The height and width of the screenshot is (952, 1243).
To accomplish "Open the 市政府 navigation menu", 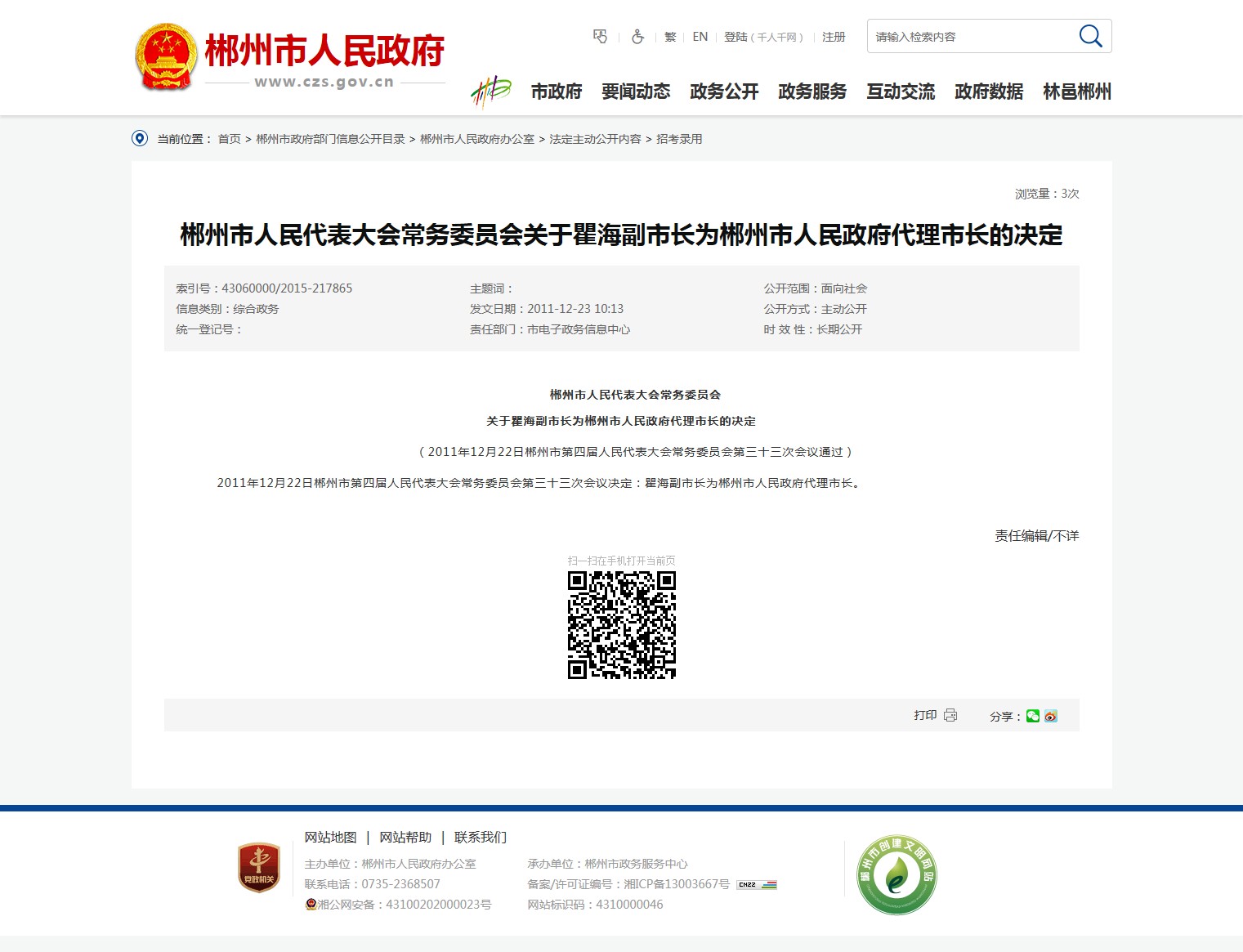I will coord(557,92).
